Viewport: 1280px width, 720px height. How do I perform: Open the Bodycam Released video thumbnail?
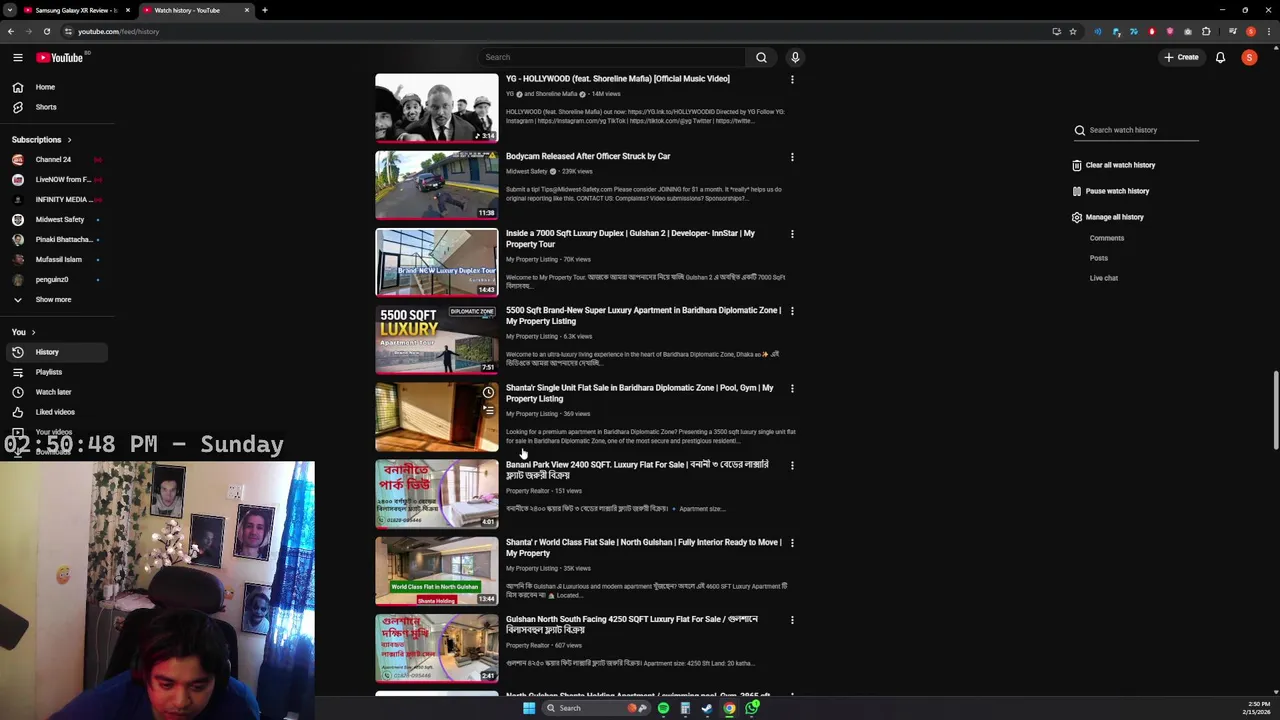pyautogui.click(x=436, y=185)
